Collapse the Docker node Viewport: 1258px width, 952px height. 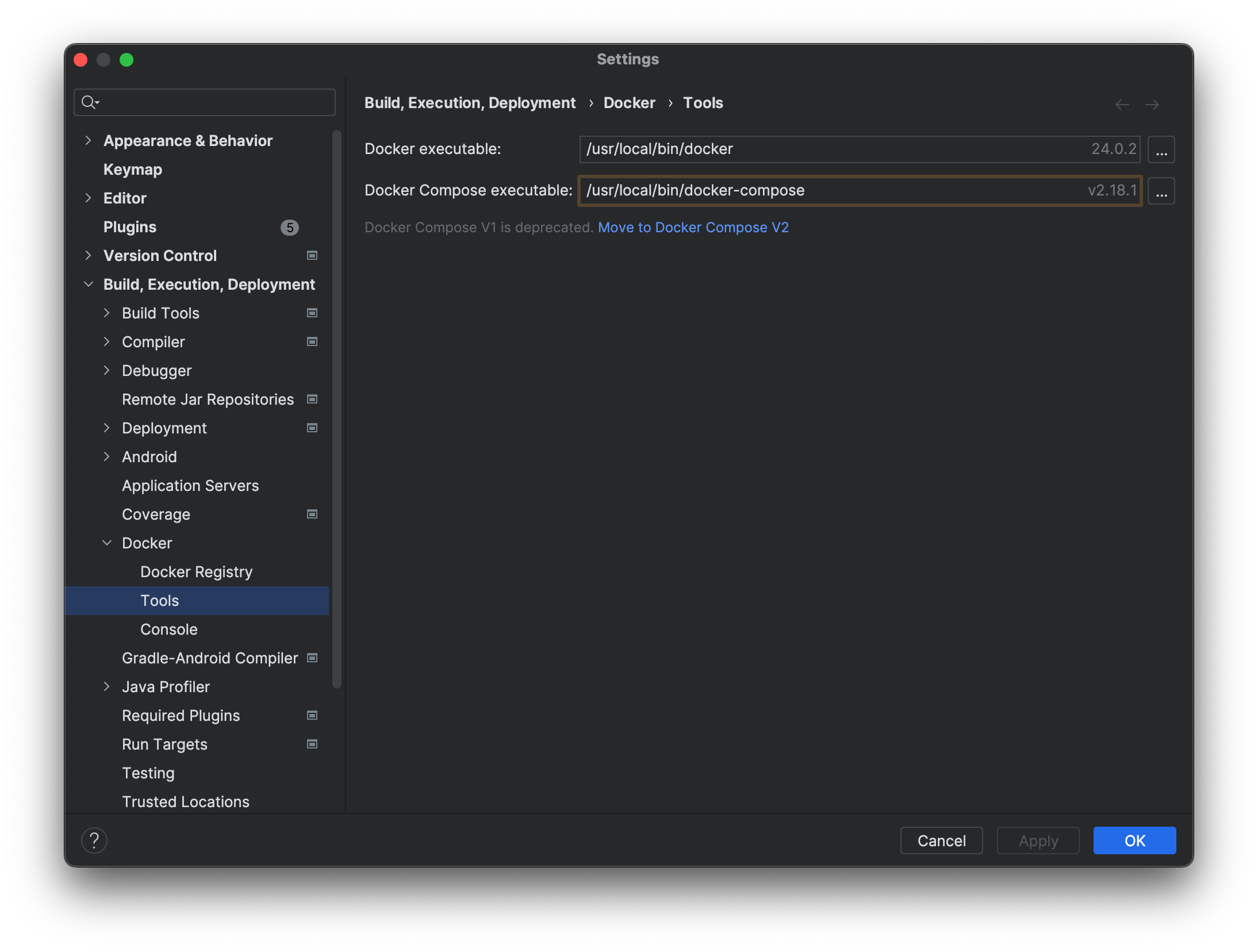(106, 543)
